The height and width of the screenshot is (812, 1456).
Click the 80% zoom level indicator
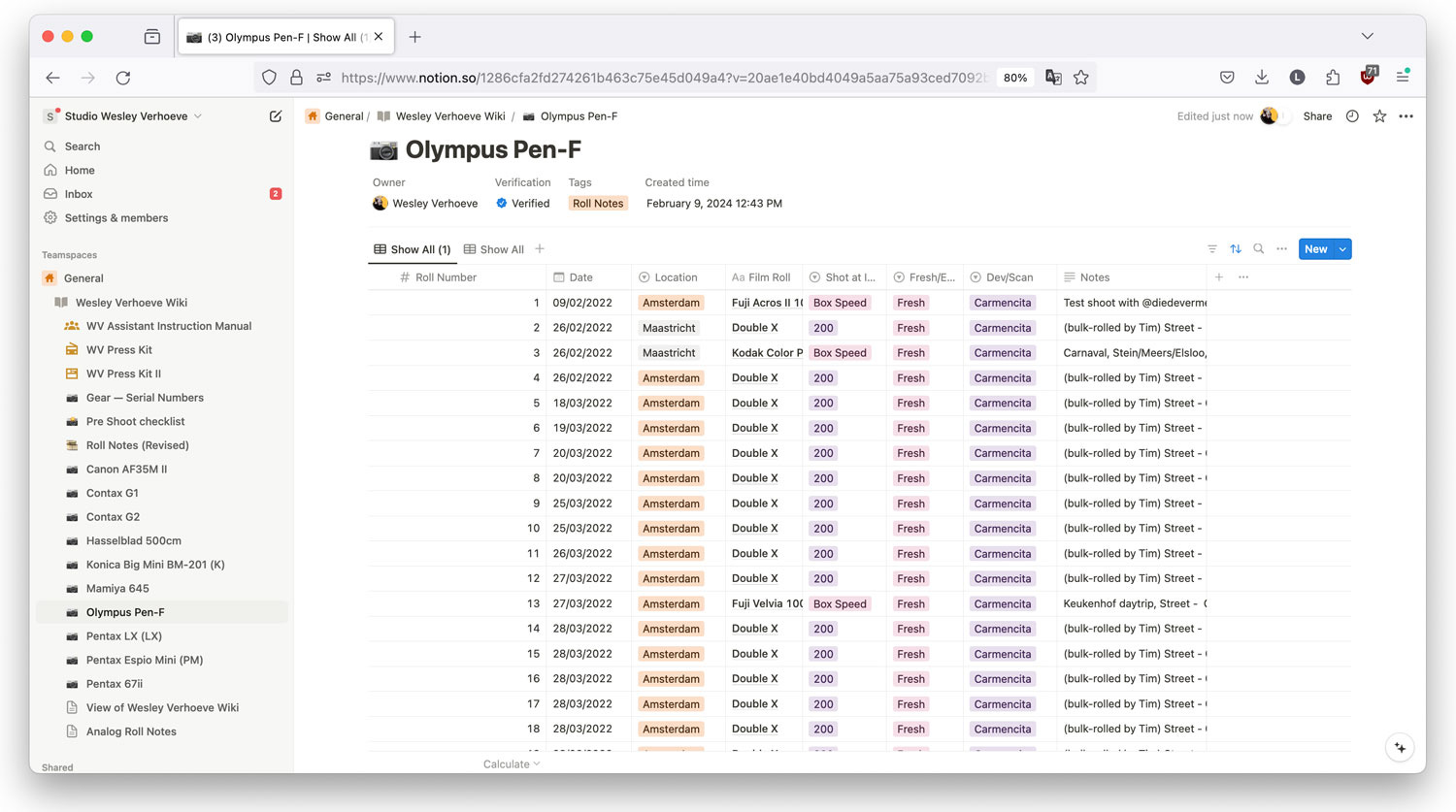(1015, 78)
